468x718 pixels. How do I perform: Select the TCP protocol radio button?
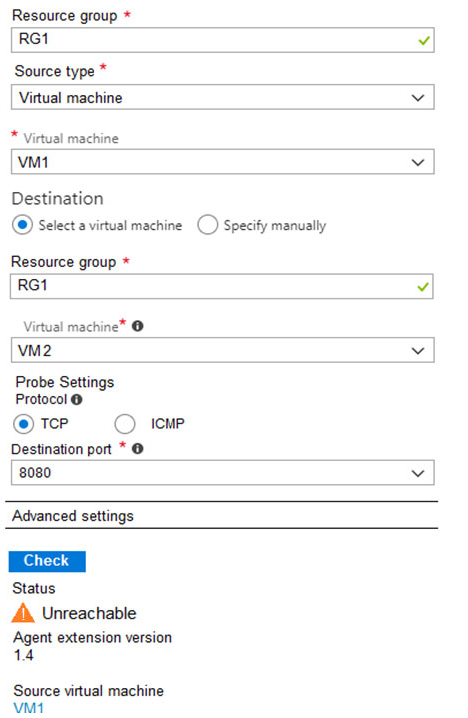[x=23, y=424]
